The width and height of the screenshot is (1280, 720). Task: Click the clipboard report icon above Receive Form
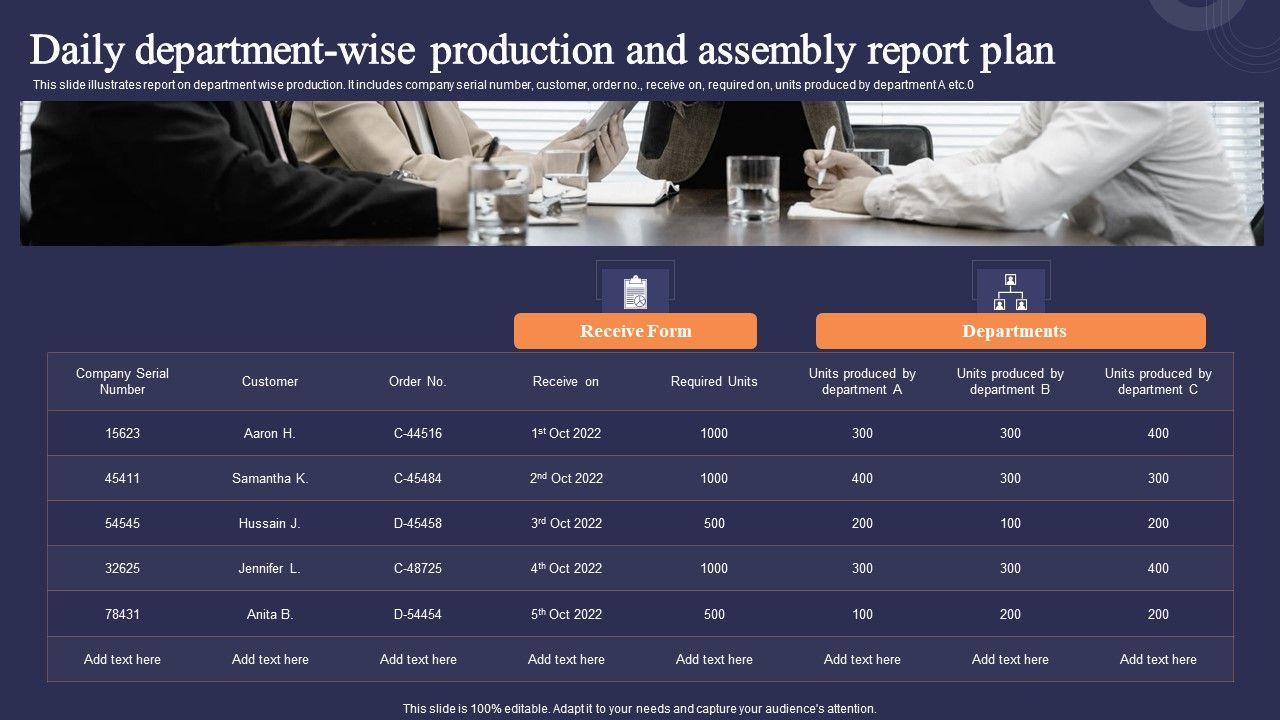pos(635,292)
